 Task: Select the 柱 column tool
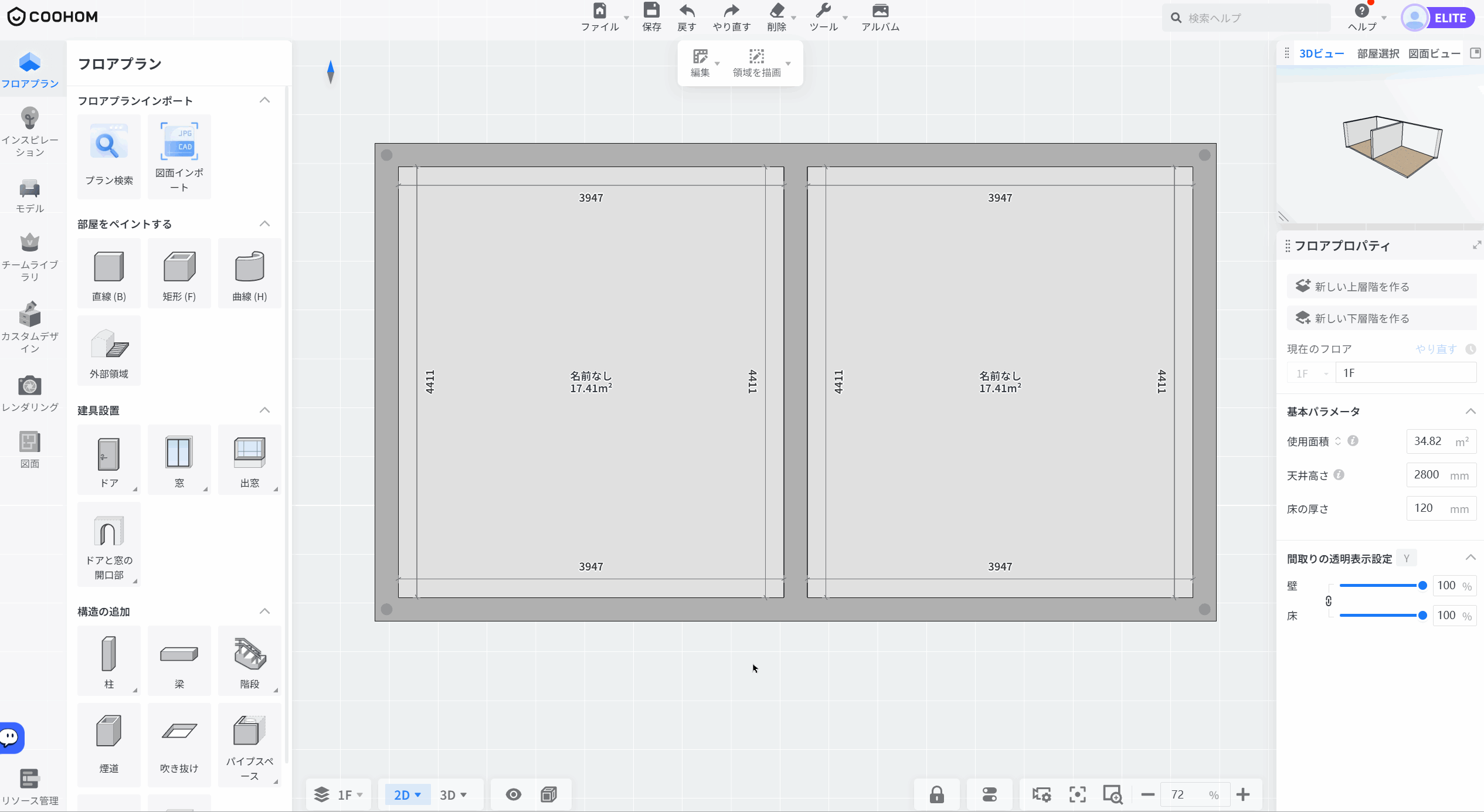(109, 661)
